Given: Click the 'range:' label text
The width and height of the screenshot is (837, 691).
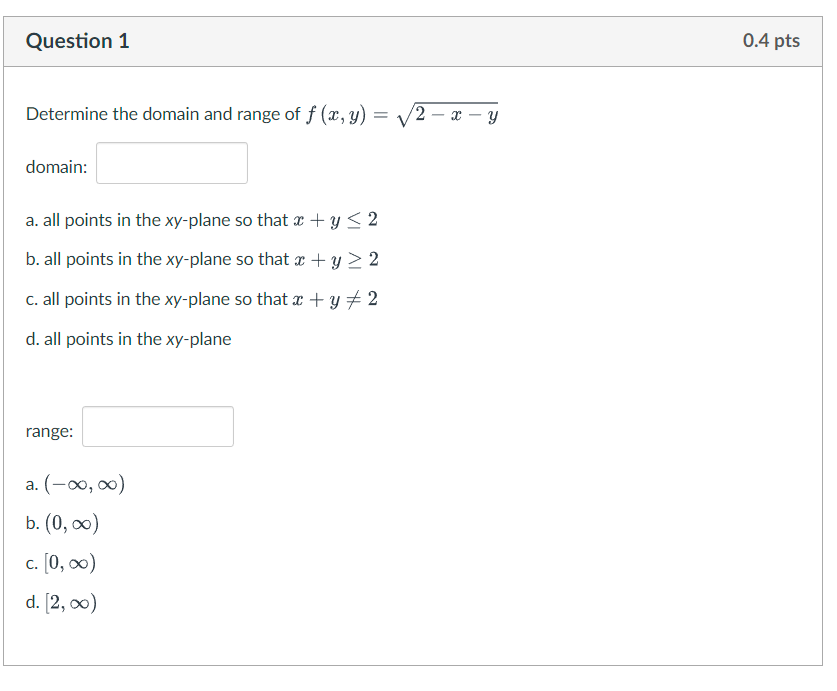Looking at the screenshot, I should tap(50, 431).
